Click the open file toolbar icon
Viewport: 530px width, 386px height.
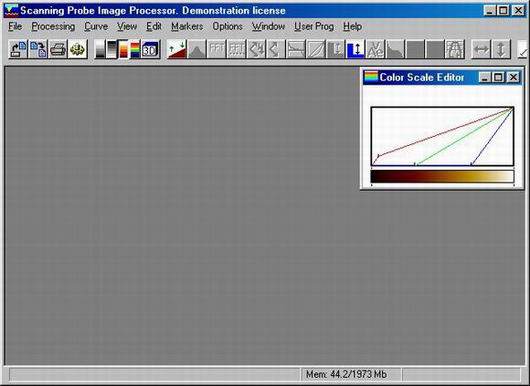click(18, 49)
